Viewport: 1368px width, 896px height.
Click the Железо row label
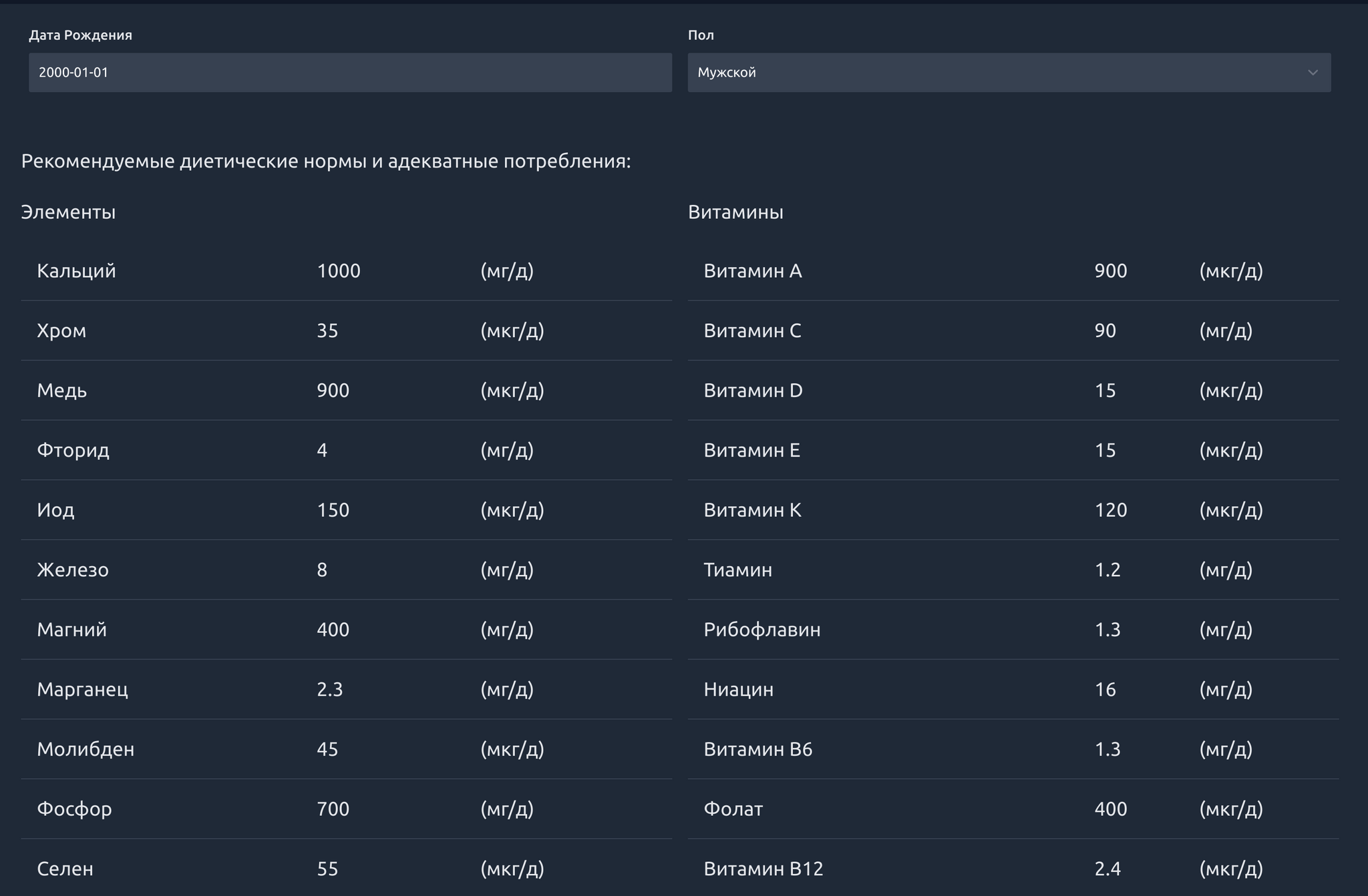coord(72,570)
